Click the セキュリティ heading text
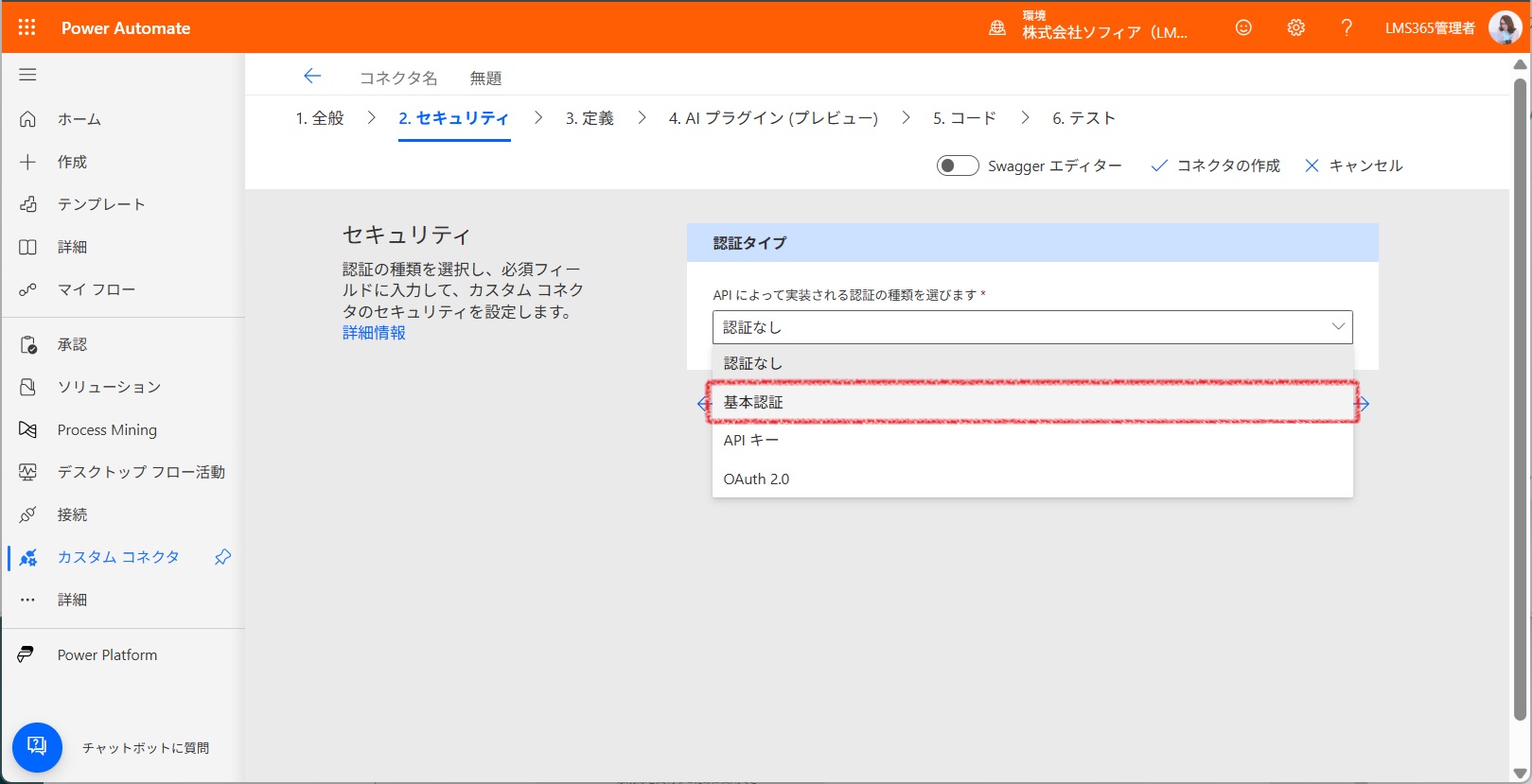This screenshot has width=1532, height=784. (x=407, y=235)
